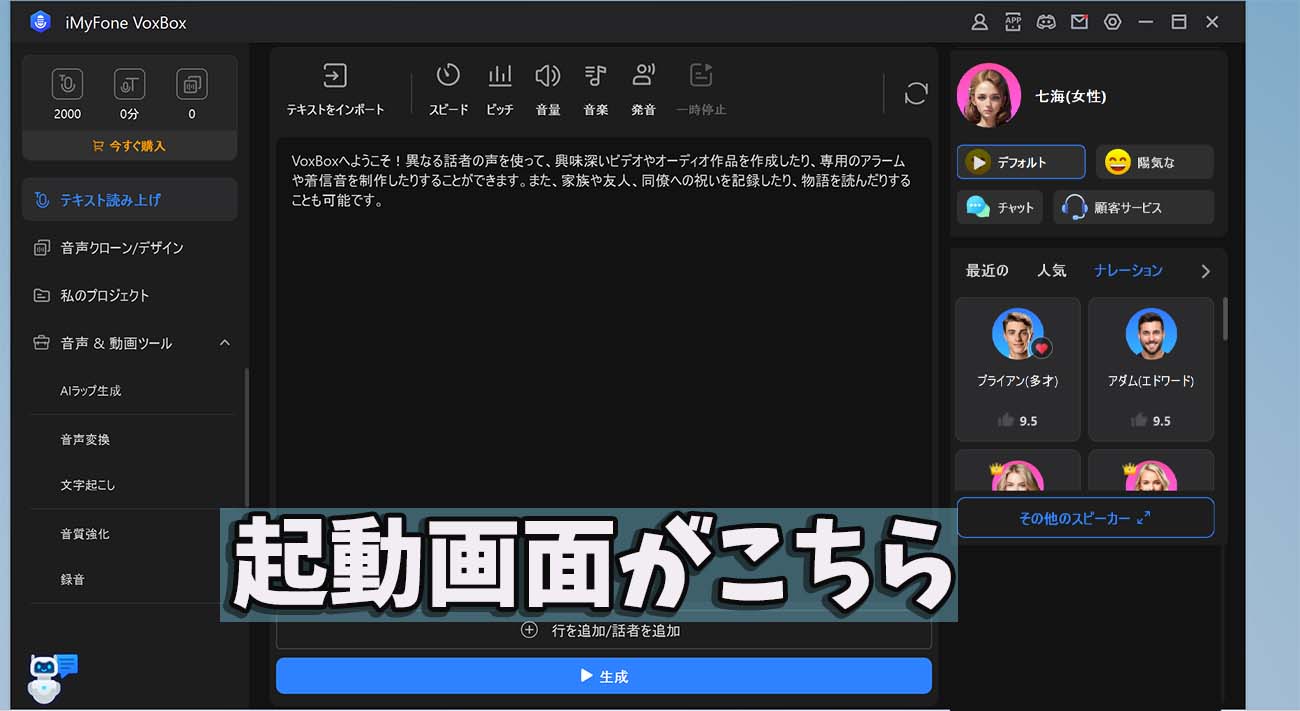Click the speaker list vertical scrollbar

pyautogui.click(x=1225, y=319)
